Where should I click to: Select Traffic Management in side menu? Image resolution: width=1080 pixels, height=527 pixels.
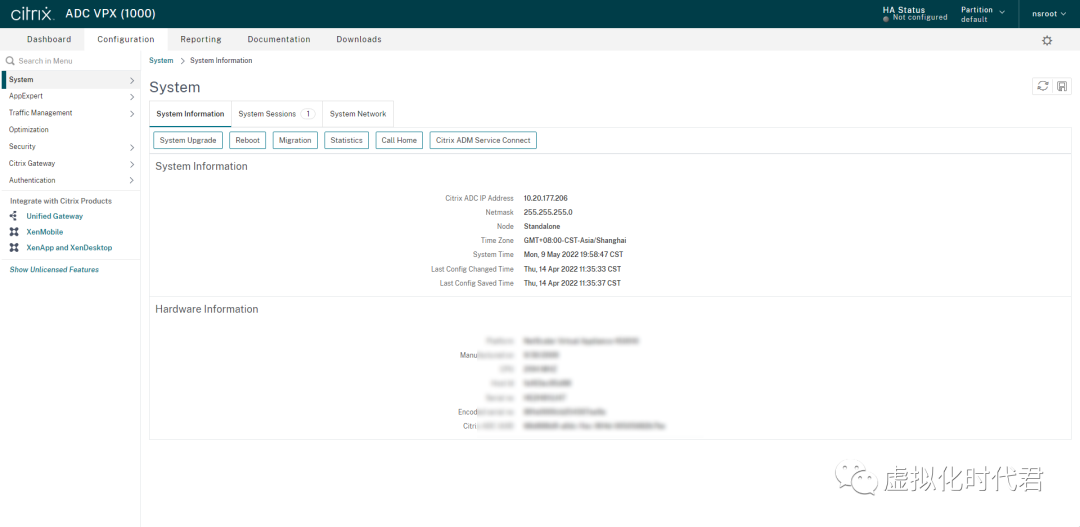[70, 113]
